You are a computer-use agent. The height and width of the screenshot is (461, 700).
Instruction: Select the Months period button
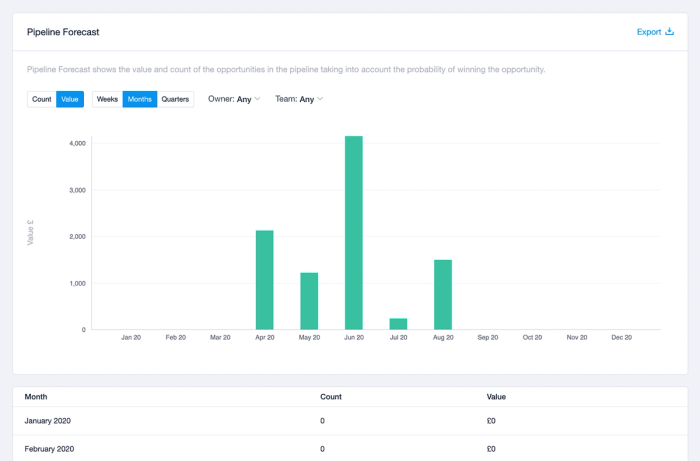click(140, 99)
